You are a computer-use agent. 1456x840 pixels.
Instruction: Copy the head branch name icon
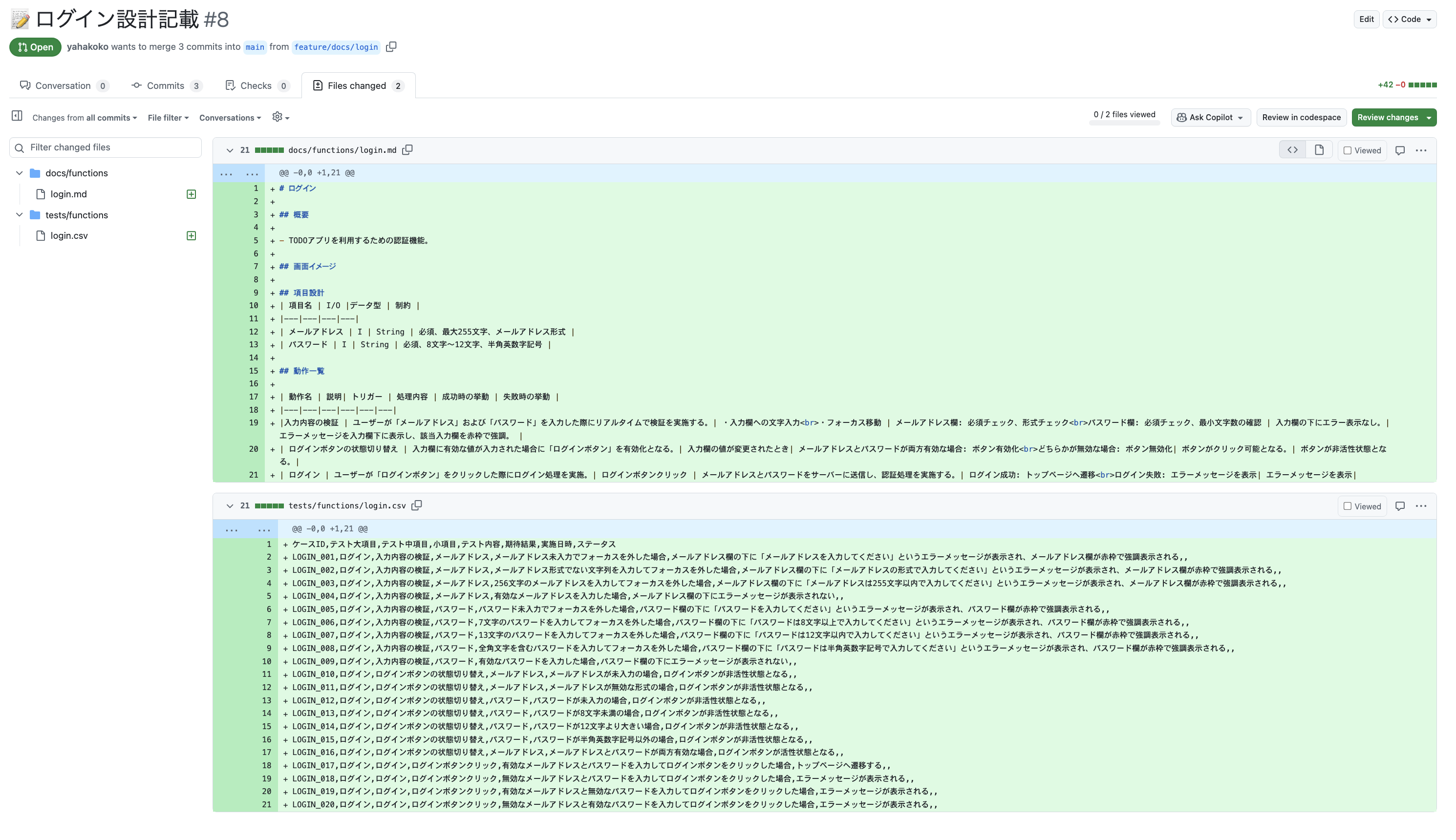391,47
